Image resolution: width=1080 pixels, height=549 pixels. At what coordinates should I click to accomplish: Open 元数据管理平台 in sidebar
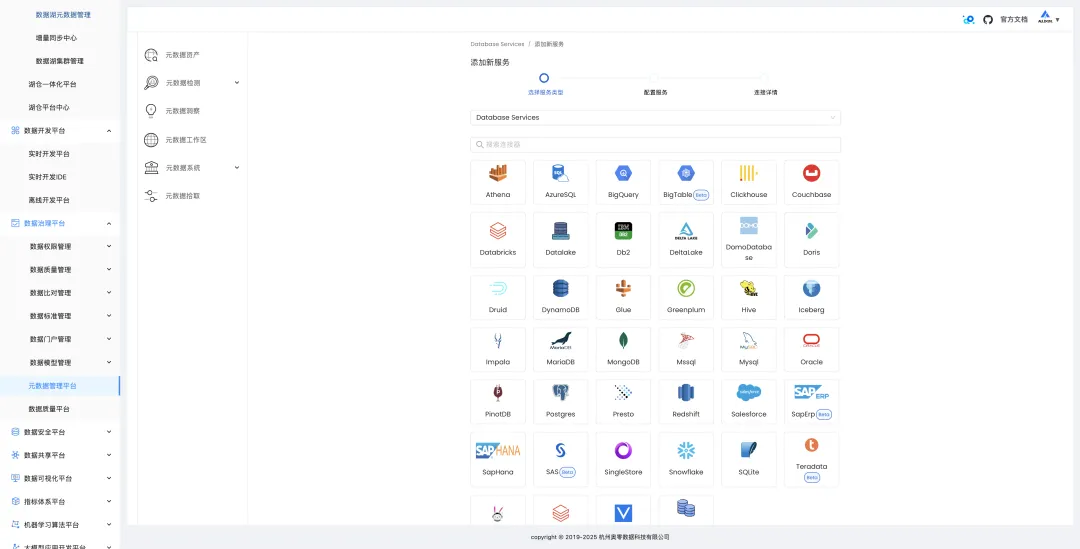[x=60, y=386]
